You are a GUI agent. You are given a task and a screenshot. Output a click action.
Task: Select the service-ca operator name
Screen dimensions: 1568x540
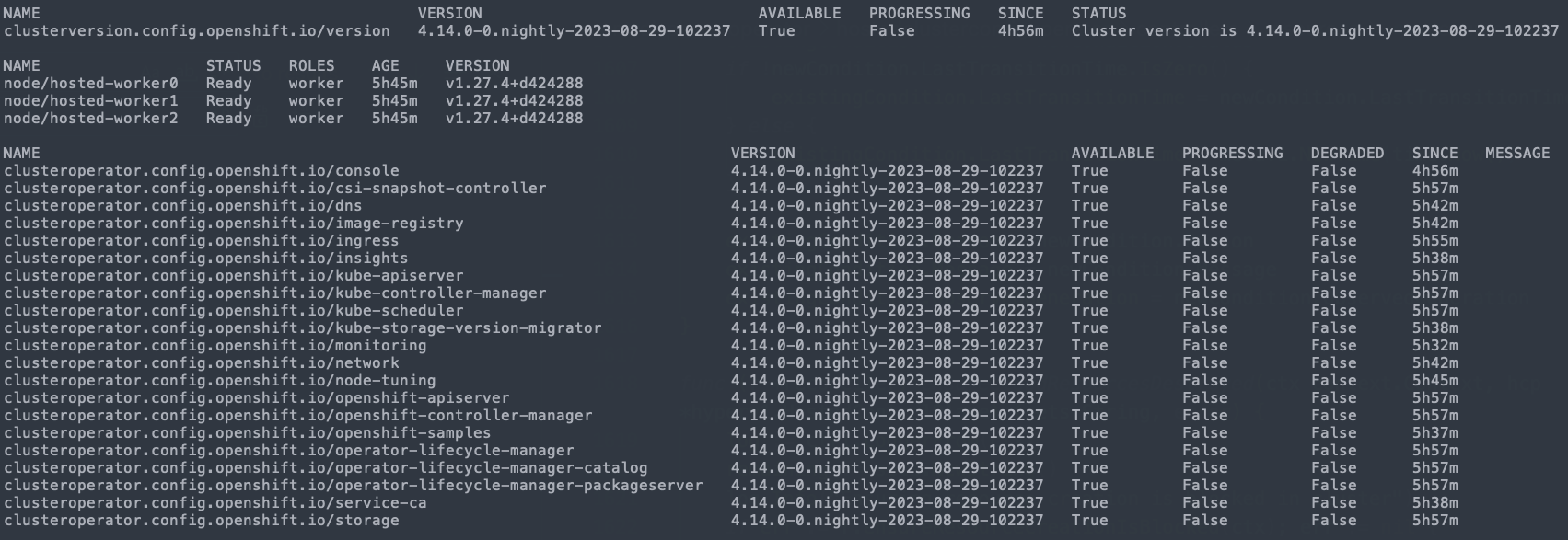coord(215,503)
